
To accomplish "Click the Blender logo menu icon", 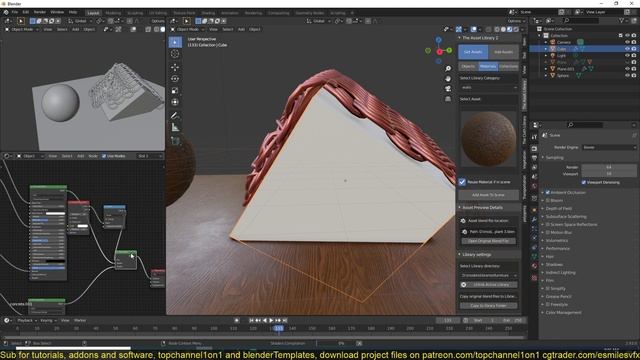I will 6,12.
